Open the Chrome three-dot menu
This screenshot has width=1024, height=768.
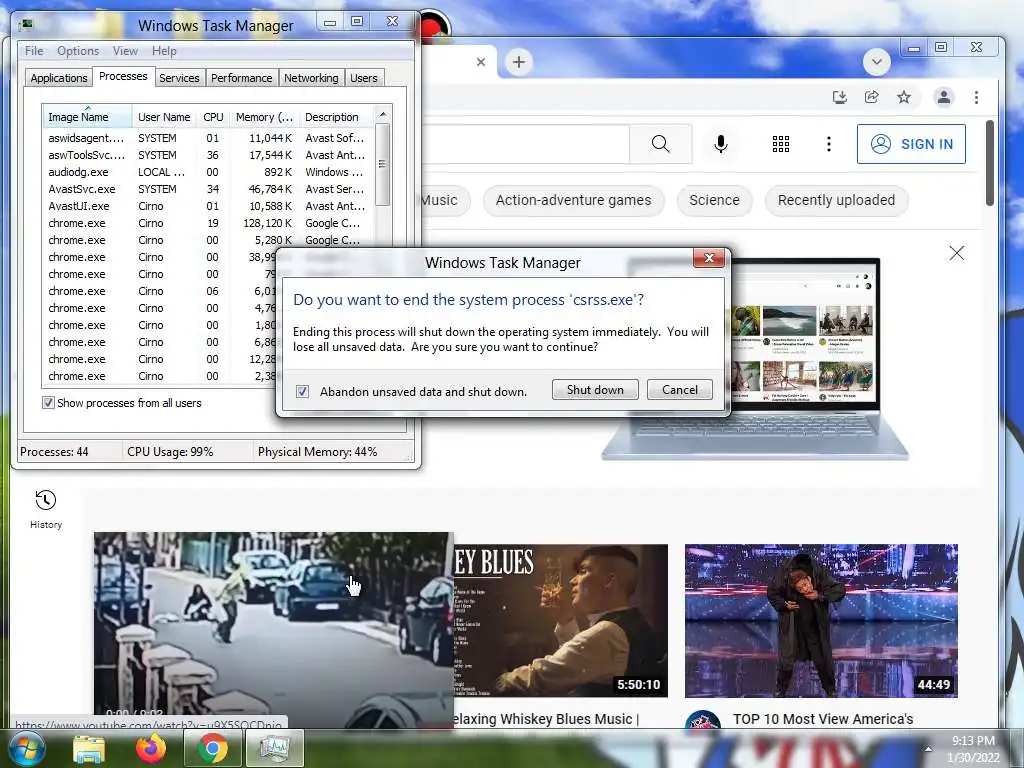tap(976, 97)
